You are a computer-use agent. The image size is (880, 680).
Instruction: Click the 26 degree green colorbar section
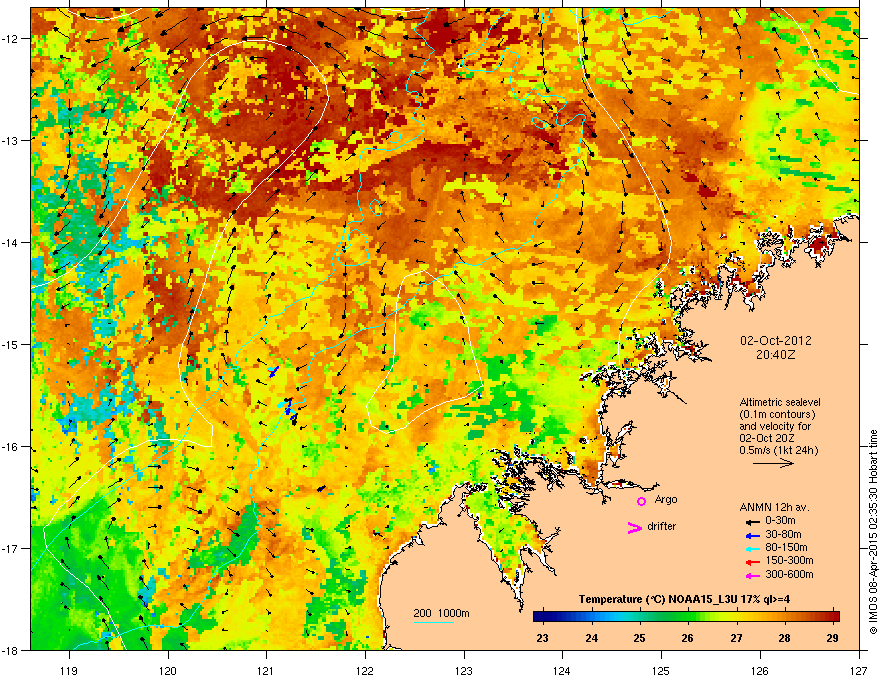(x=688, y=616)
